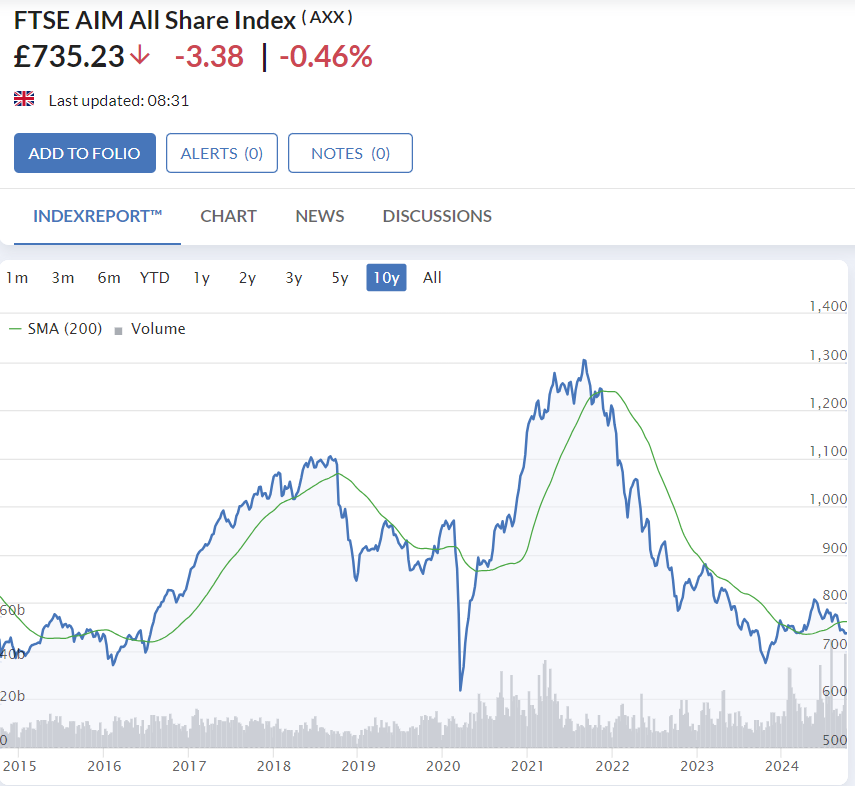855x786 pixels.
Task: Go to the Discussions tab
Action: [437, 216]
